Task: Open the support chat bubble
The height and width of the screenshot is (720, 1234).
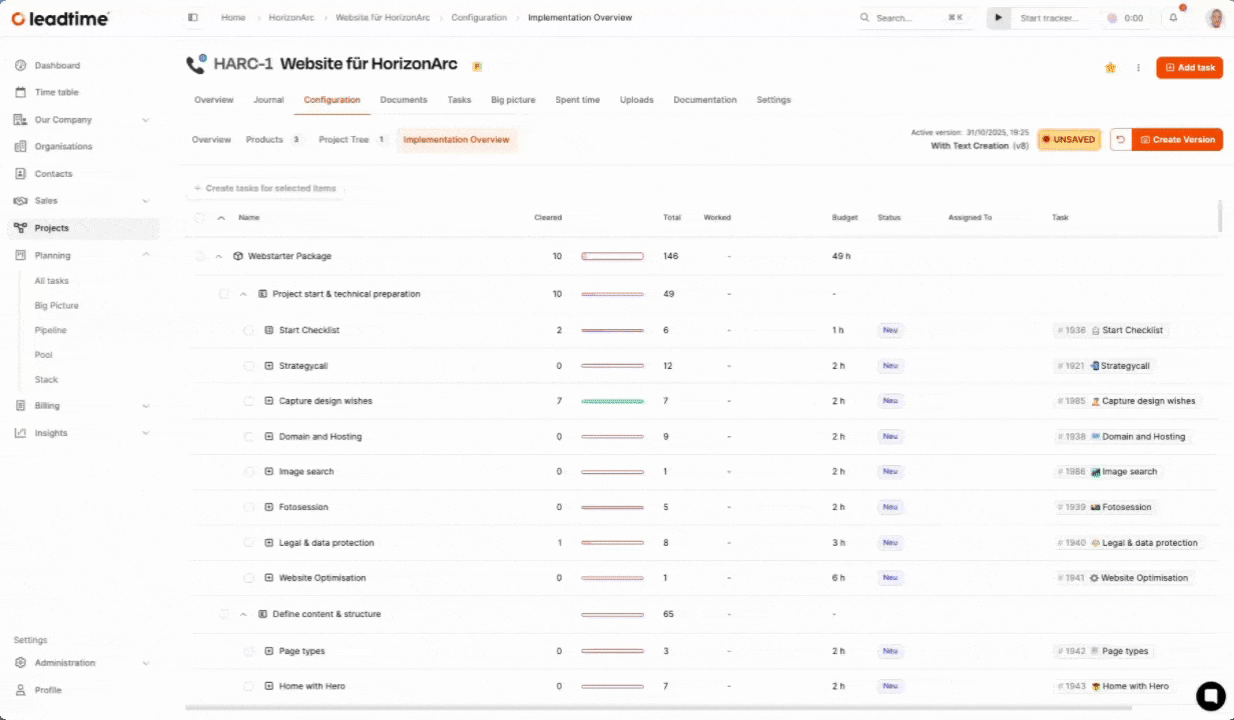Action: (1210, 695)
